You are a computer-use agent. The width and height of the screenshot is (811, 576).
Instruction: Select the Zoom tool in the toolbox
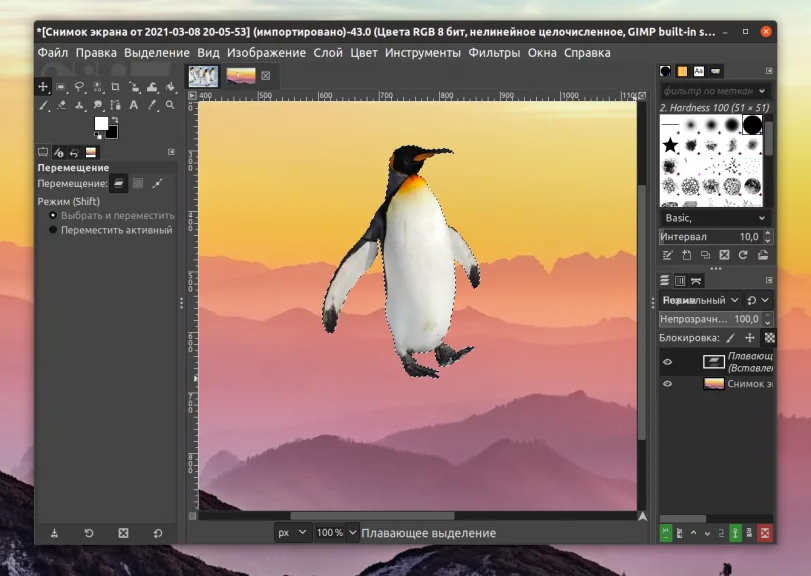coord(168,104)
